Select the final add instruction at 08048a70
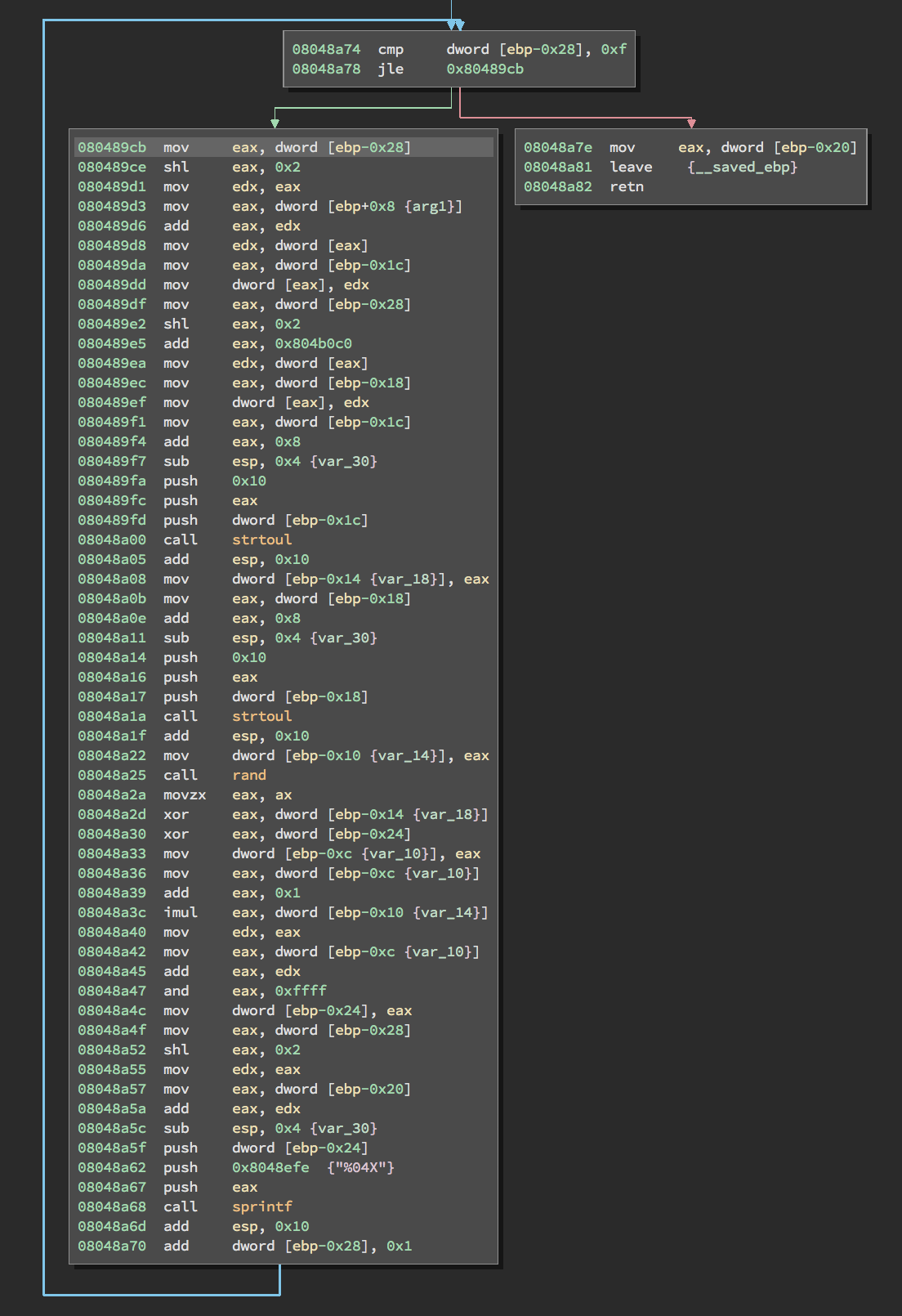Viewport: 902px width, 1316px height. click(244, 1246)
